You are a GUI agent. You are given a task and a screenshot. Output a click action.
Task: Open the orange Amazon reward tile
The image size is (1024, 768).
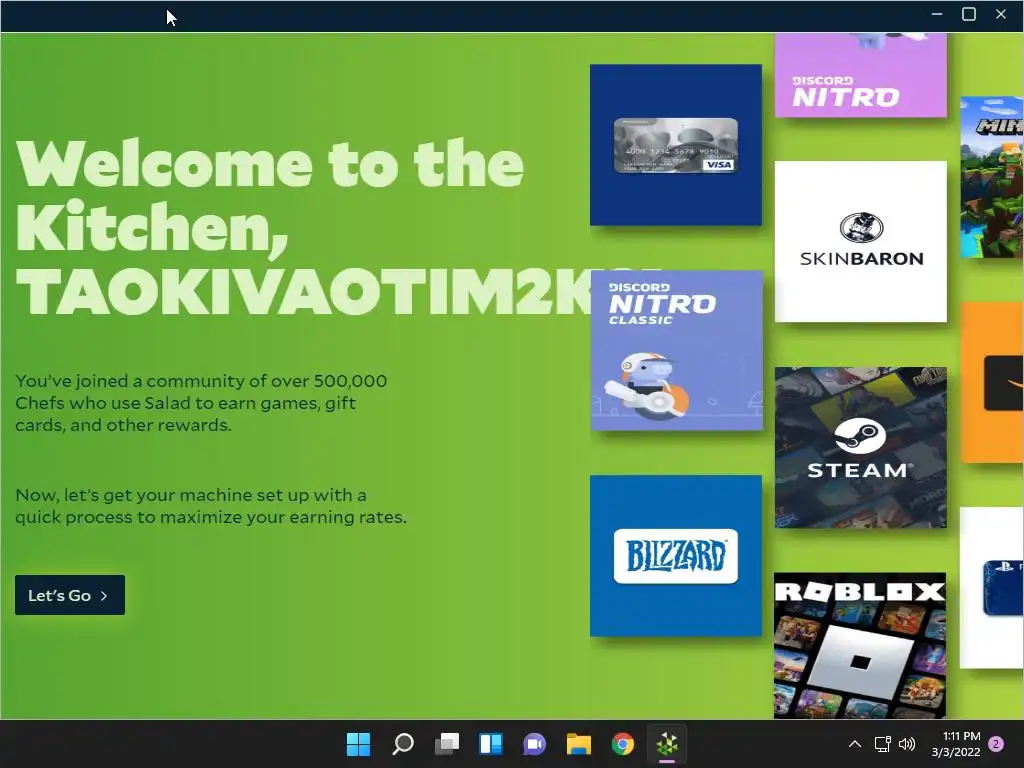tap(992, 382)
